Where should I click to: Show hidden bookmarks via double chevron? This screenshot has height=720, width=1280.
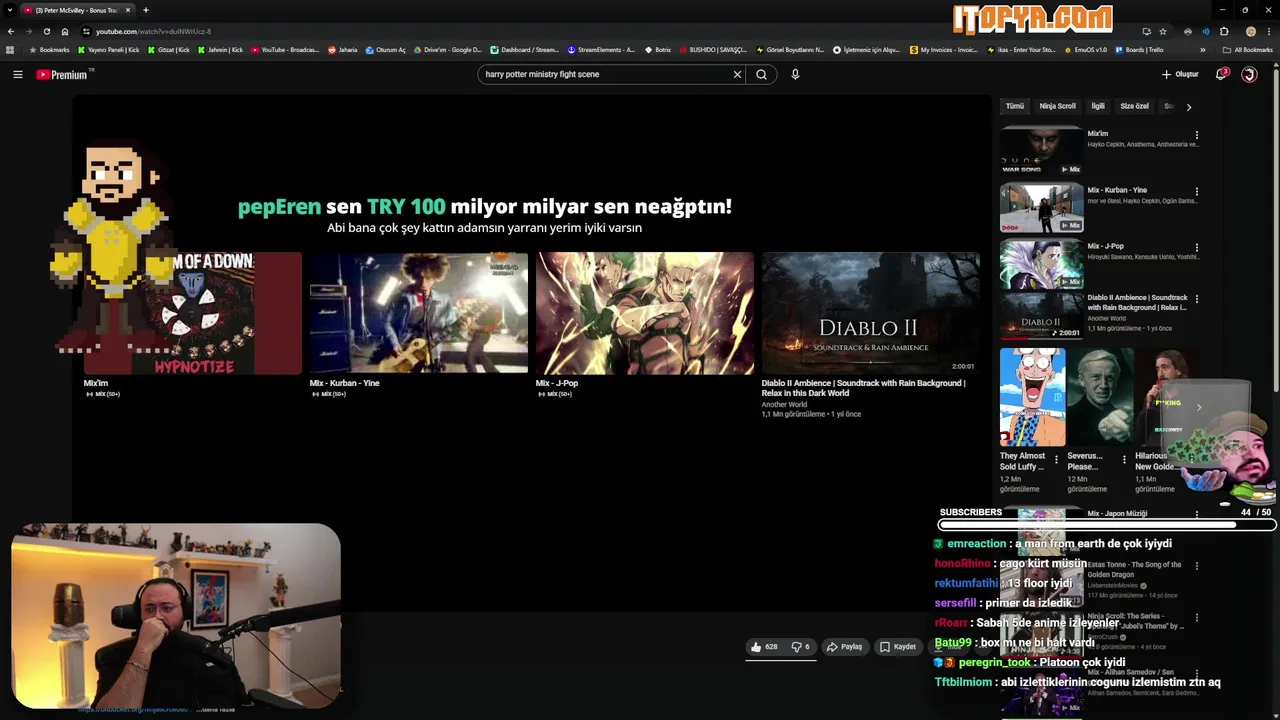point(1203,49)
